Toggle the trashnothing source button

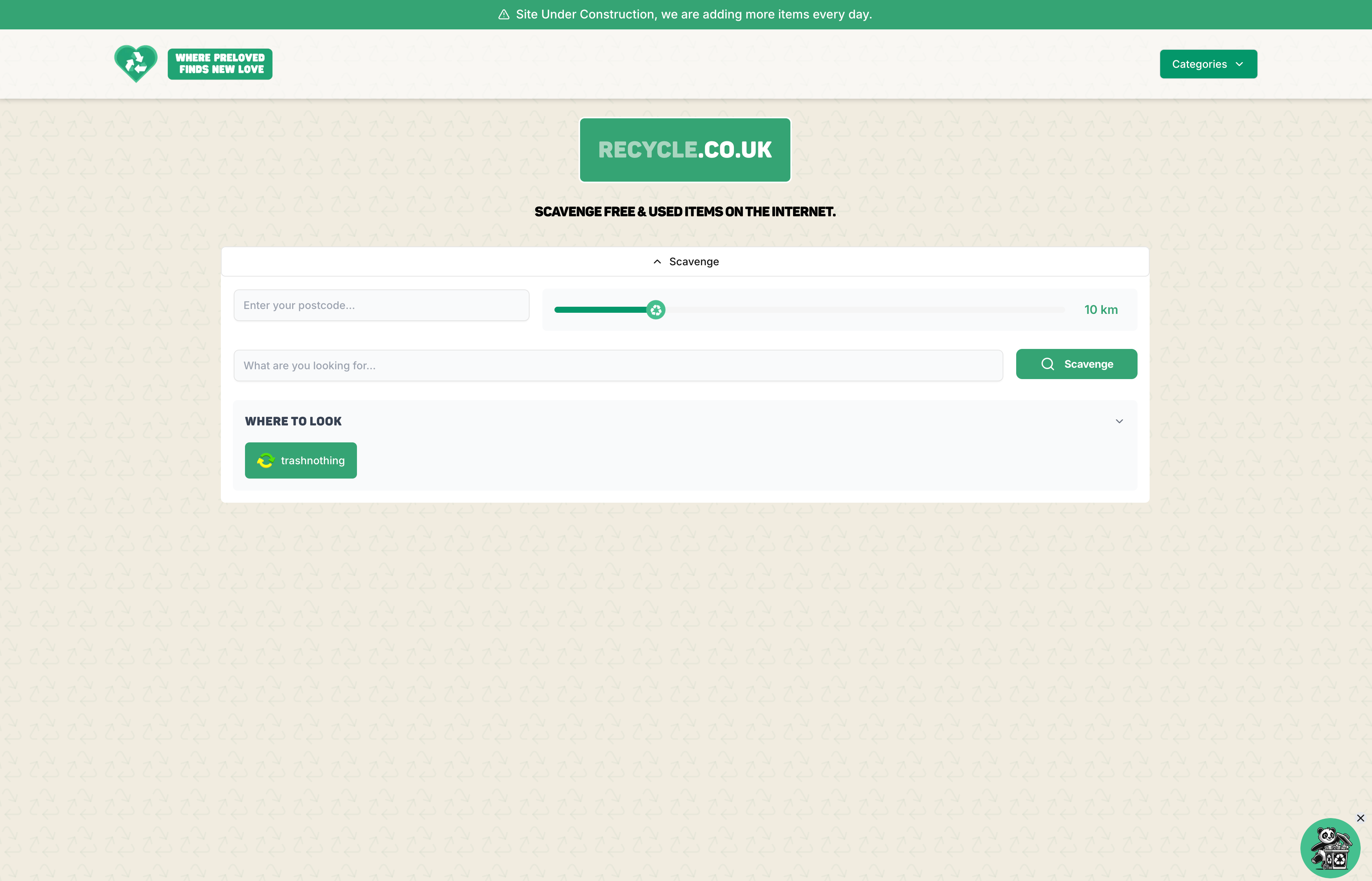[x=300, y=460]
